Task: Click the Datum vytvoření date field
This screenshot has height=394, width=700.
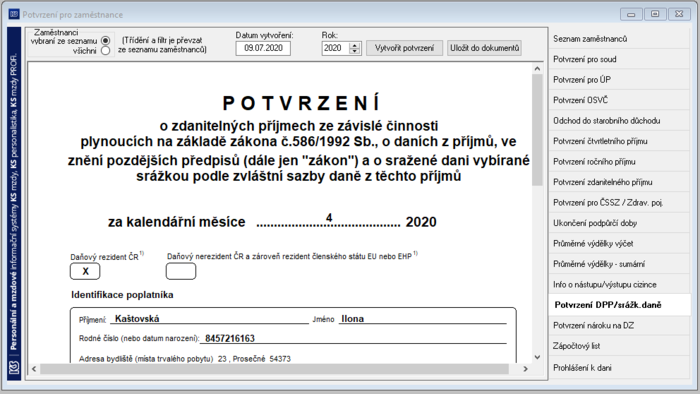Action: 263,48
